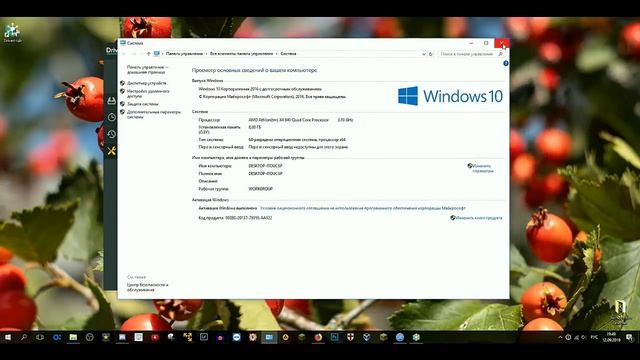The image size is (640, 360).
Task: Refresh the System control panel page
Action: tap(431, 54)
